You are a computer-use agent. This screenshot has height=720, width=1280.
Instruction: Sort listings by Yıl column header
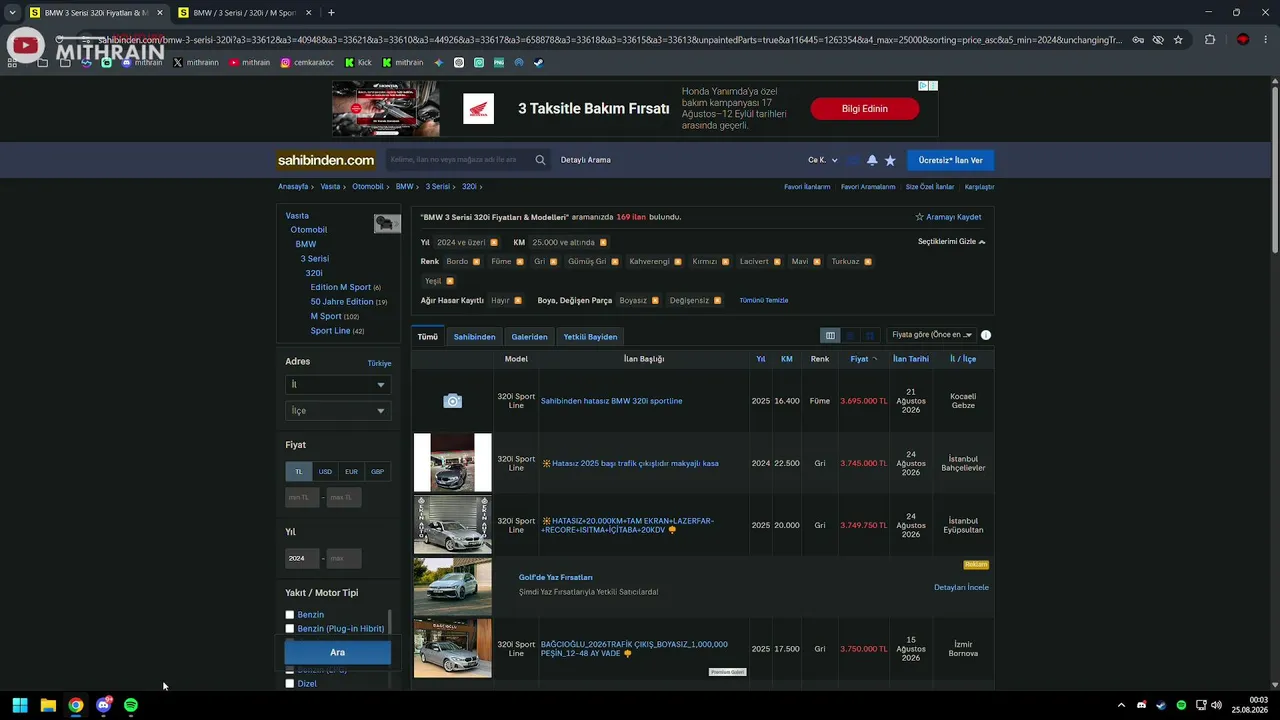[761, 359]
